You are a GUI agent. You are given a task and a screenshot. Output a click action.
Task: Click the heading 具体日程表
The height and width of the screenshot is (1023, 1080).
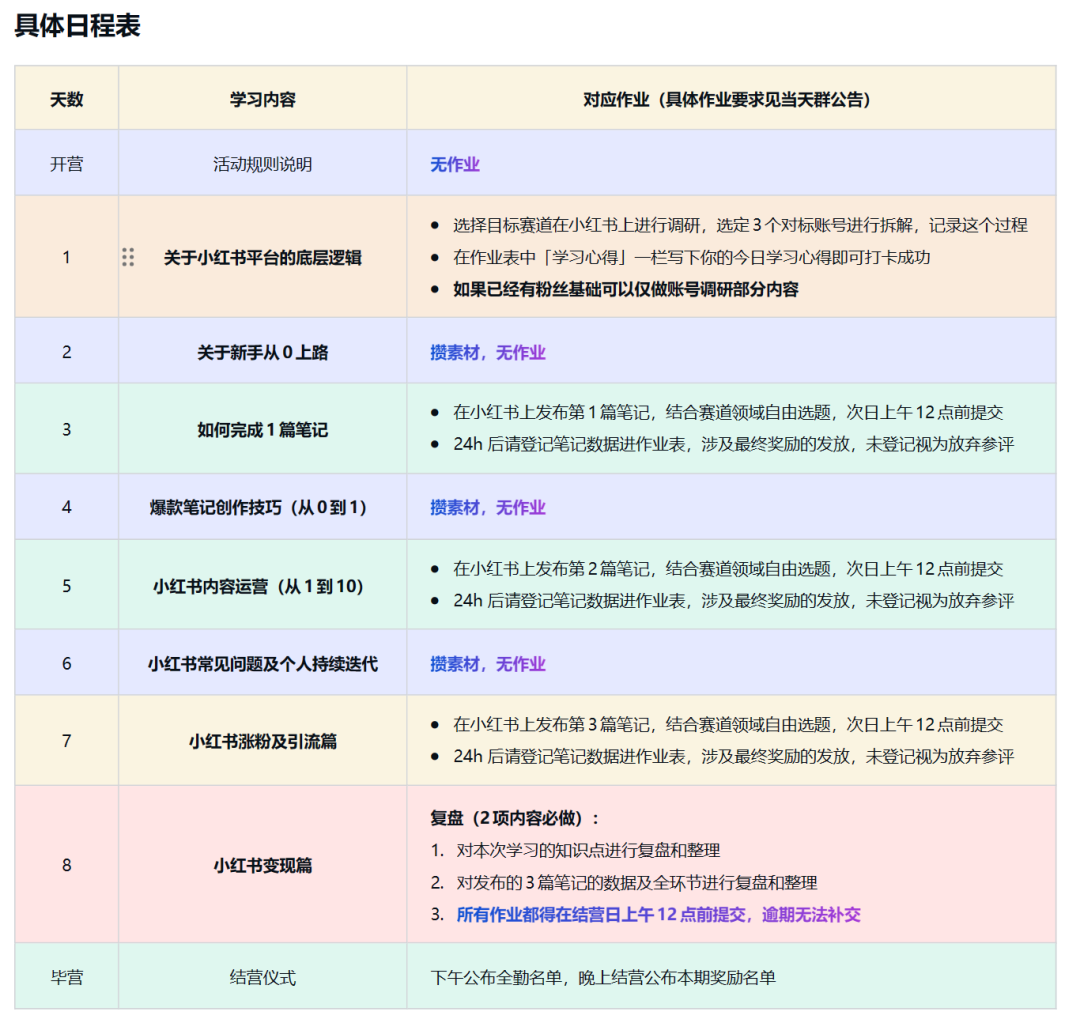click(x=77, y=25)
